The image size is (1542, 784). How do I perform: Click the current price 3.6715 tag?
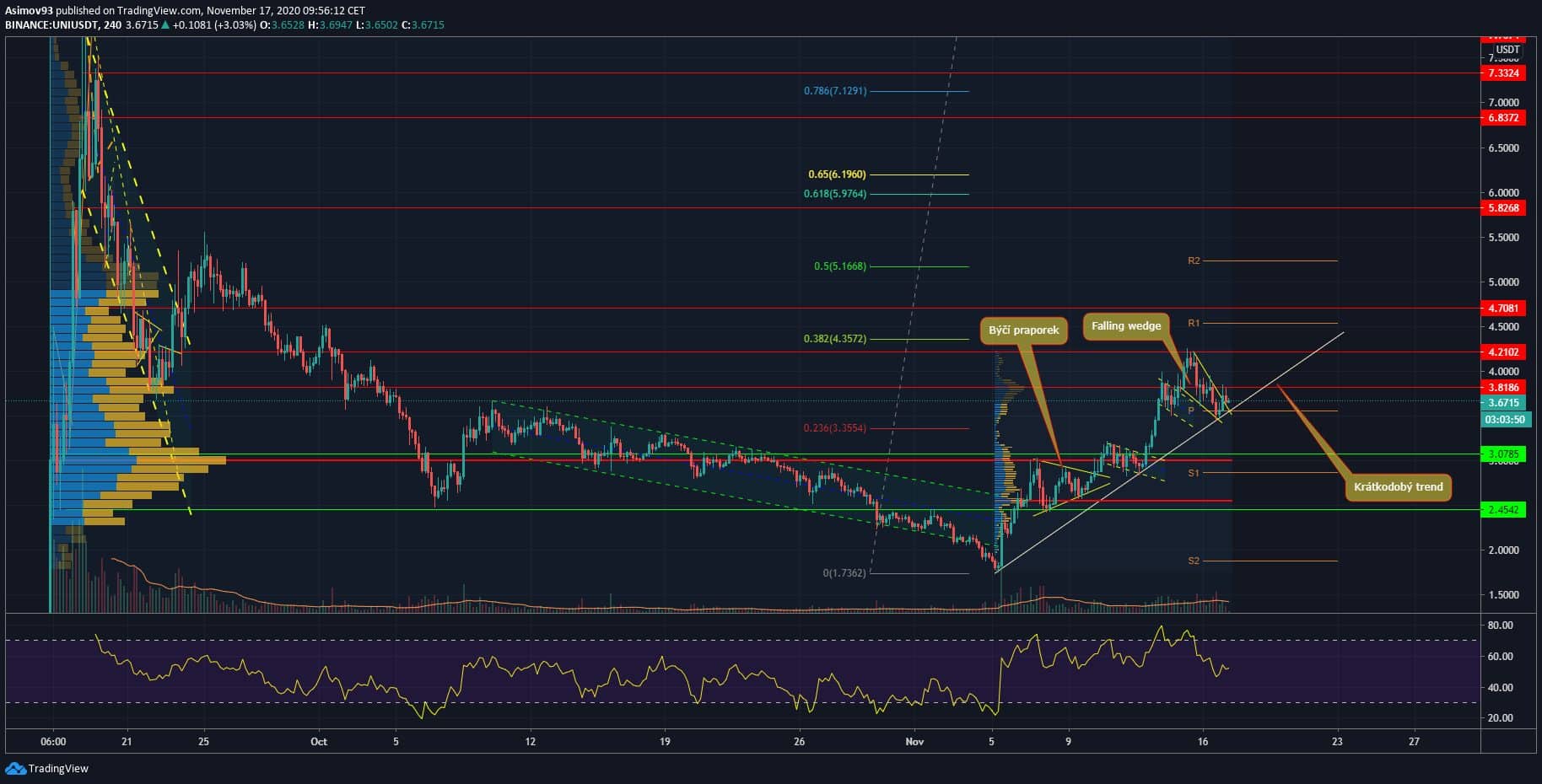tap(1503, 403)
